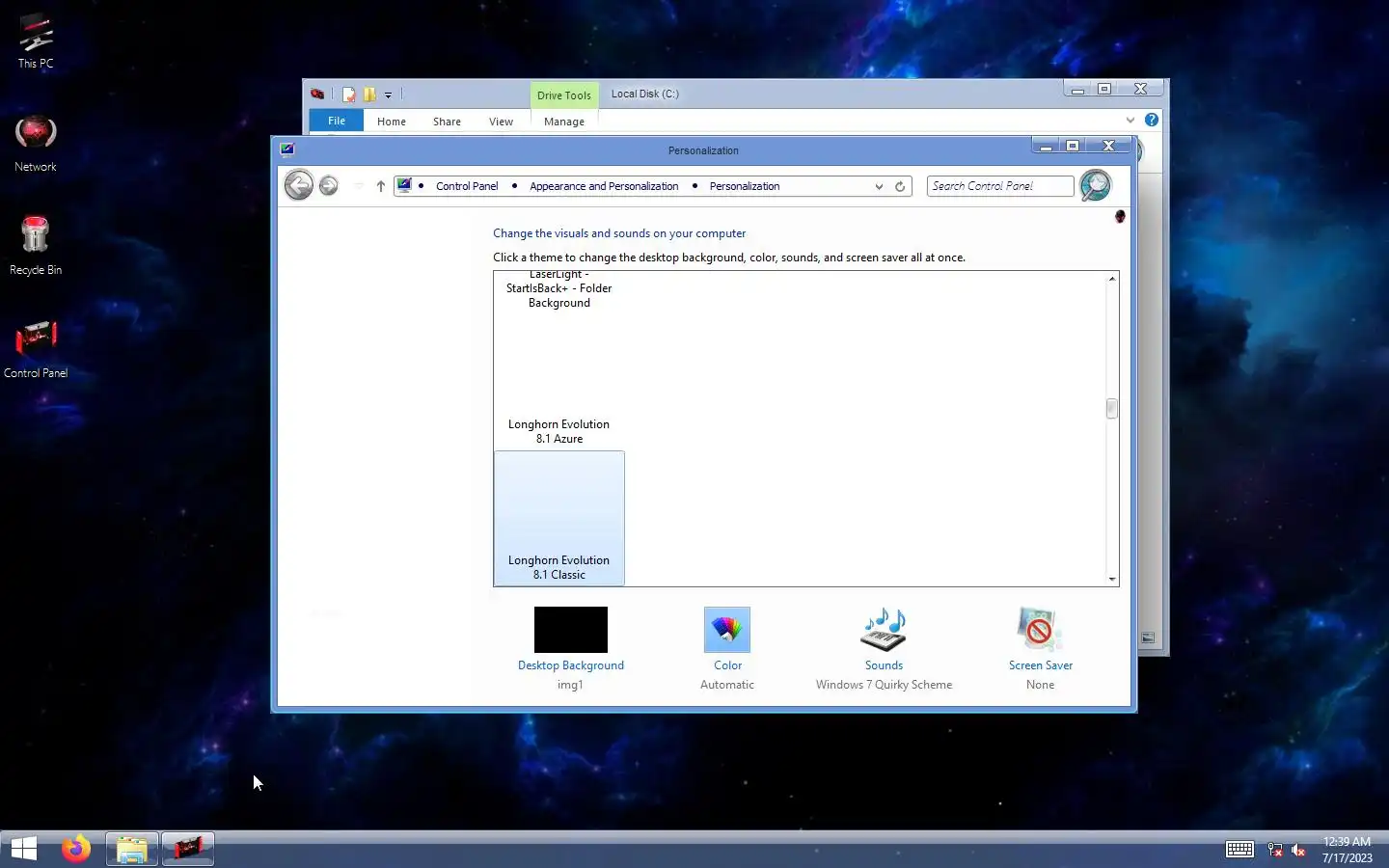Open the Sounds music-note icon

(x=884, y=630)
